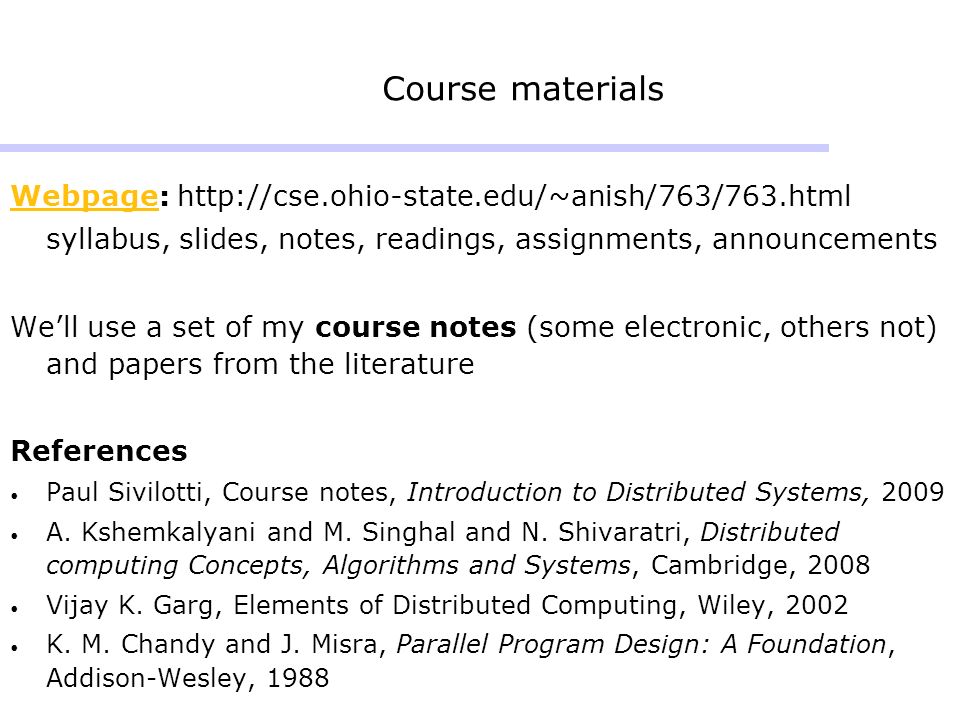Click the Vijay K. Garg reference
The height and width of the screenshot is (720, 960).
tap(447, 606)
